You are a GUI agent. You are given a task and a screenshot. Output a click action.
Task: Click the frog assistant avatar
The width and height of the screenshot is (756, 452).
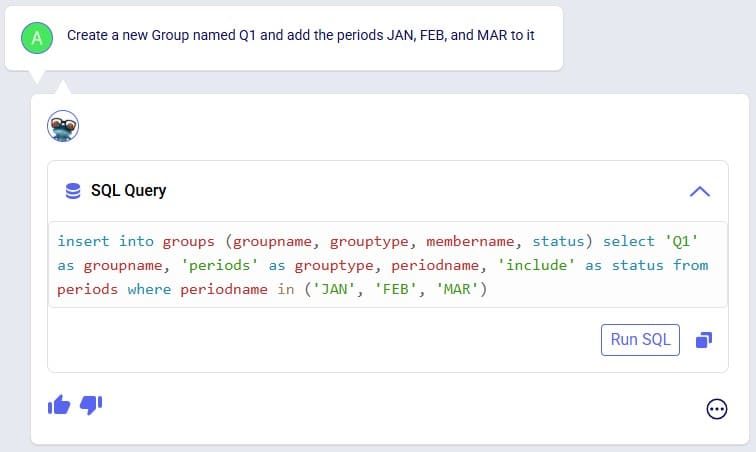(63, 126)
